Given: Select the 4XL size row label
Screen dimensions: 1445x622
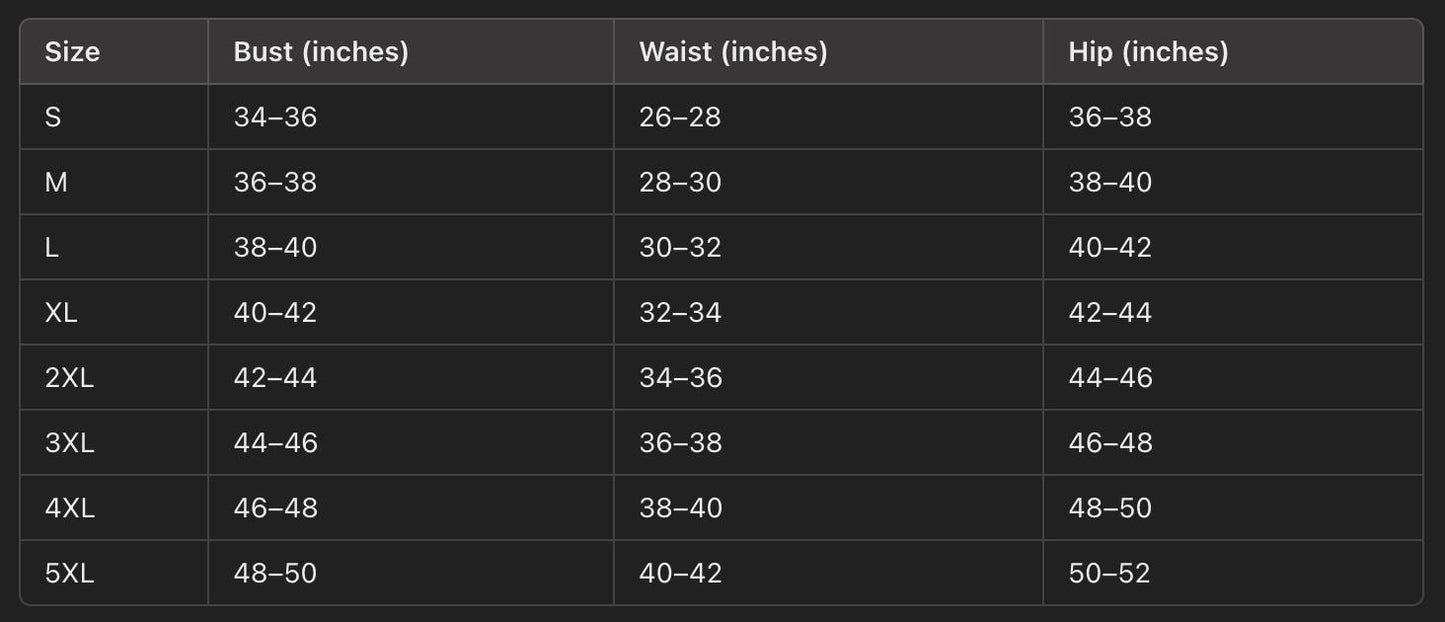Looking at the screenshot, I should pyautogui.click(x=69, y=508).
